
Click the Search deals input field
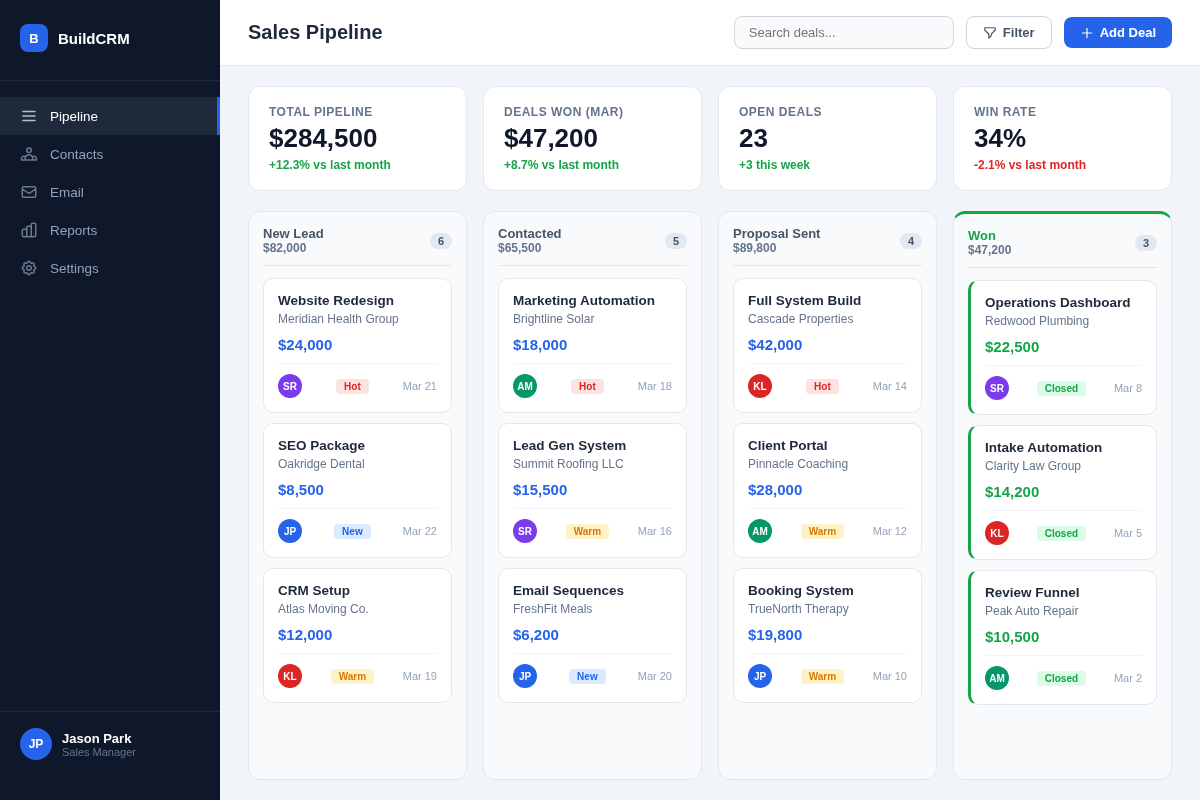click(844, 32)
